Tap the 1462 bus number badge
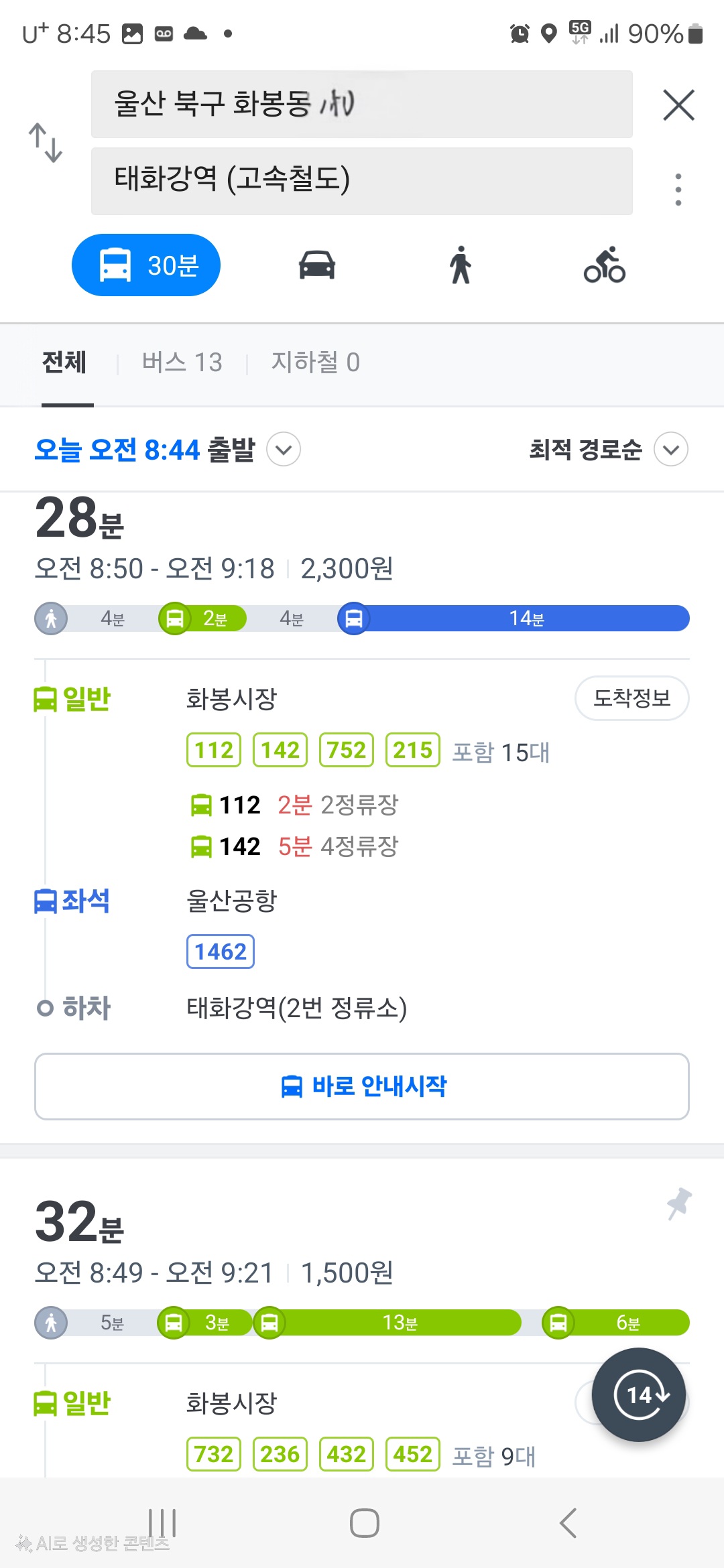 (x=221, y=952)
